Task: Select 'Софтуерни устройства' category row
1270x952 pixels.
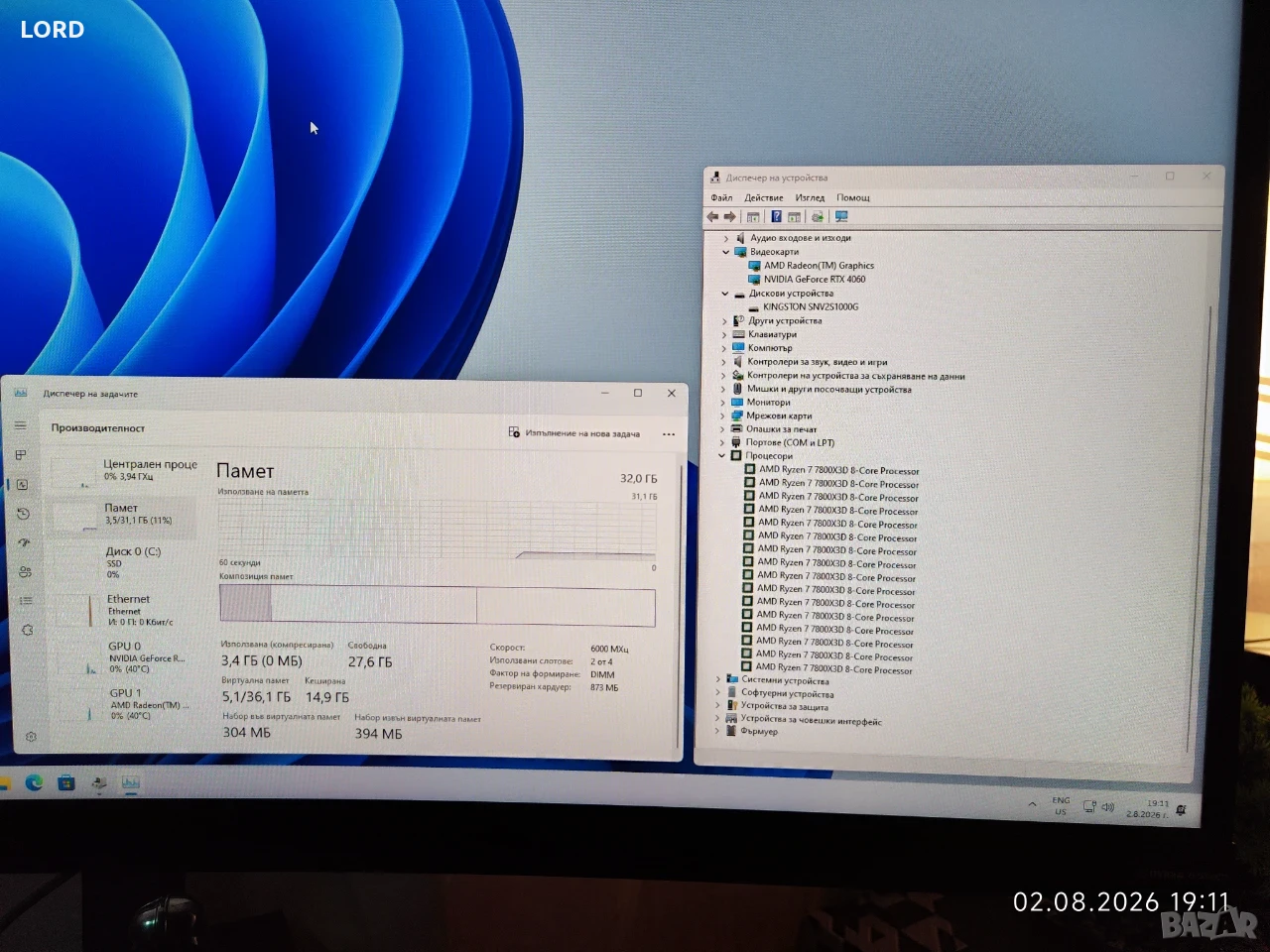Action: click(x=787, y=693)
